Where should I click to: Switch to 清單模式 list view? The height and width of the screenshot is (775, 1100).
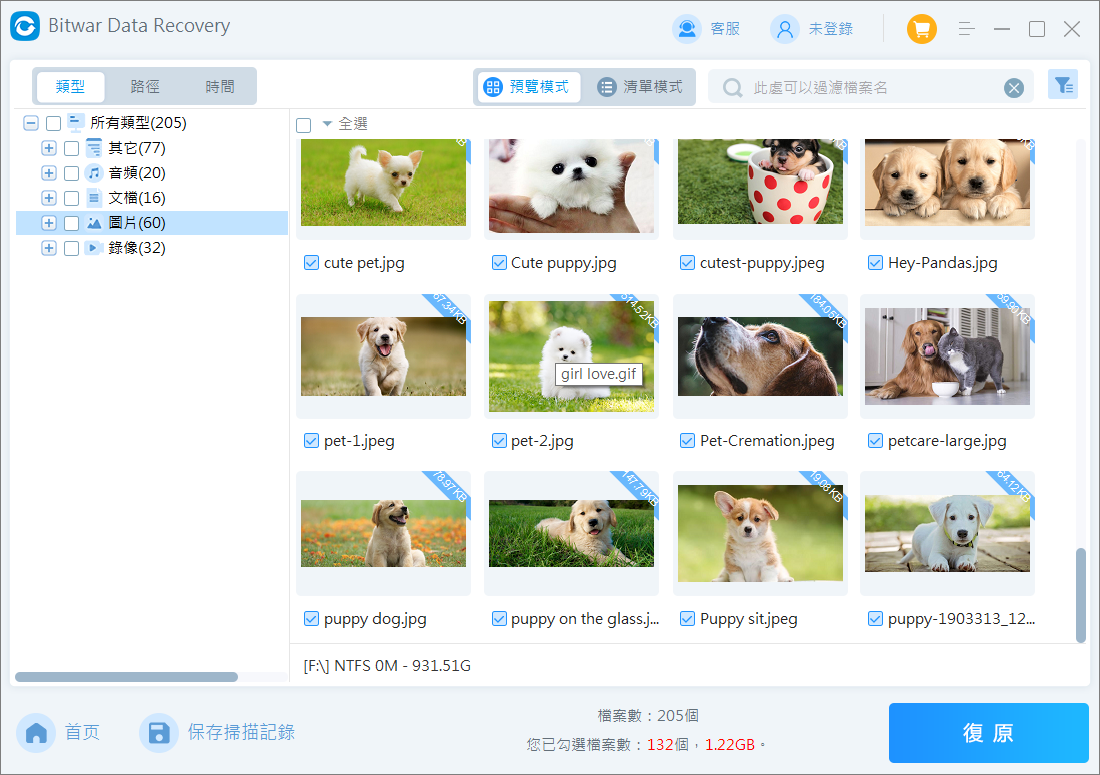tap(640, 87)
